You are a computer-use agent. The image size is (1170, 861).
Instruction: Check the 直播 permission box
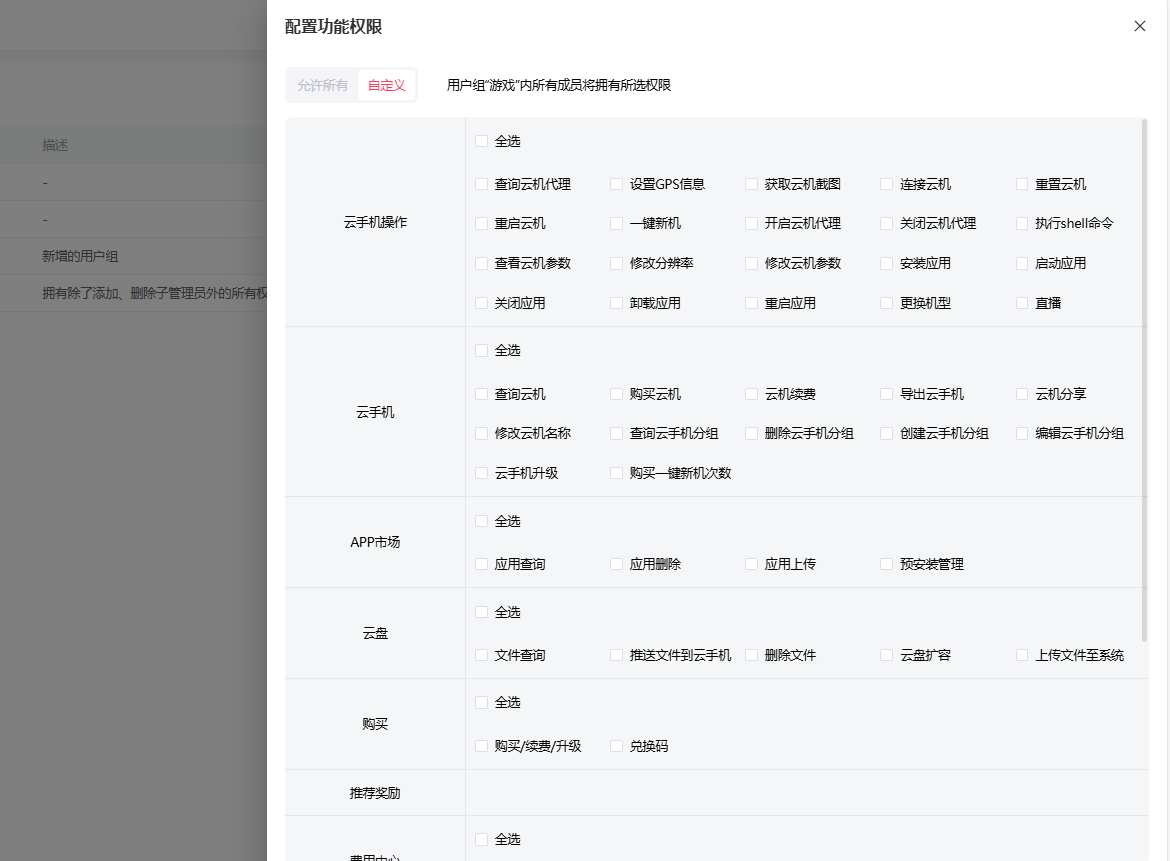pos(1022,303)
